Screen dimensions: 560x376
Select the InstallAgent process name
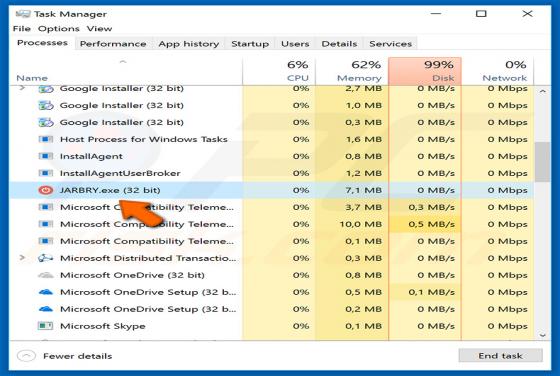coord(91,156)
